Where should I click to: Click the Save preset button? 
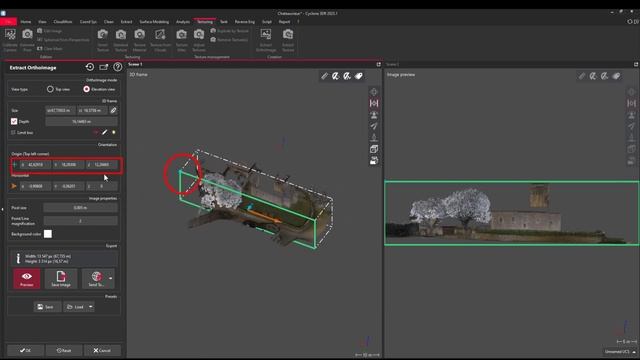click(47, 307)
